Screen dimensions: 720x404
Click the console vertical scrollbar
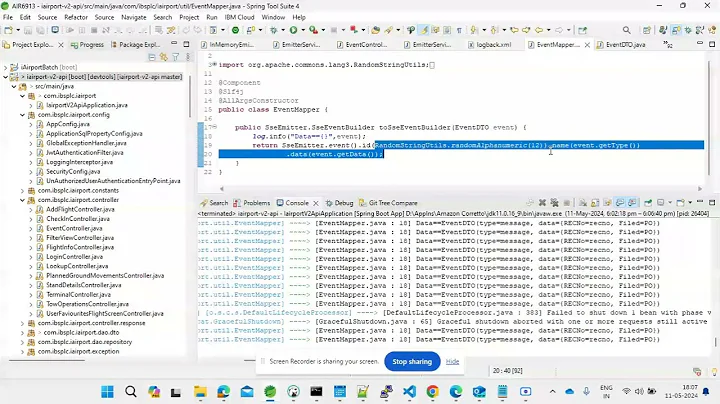tap(715, 342)
